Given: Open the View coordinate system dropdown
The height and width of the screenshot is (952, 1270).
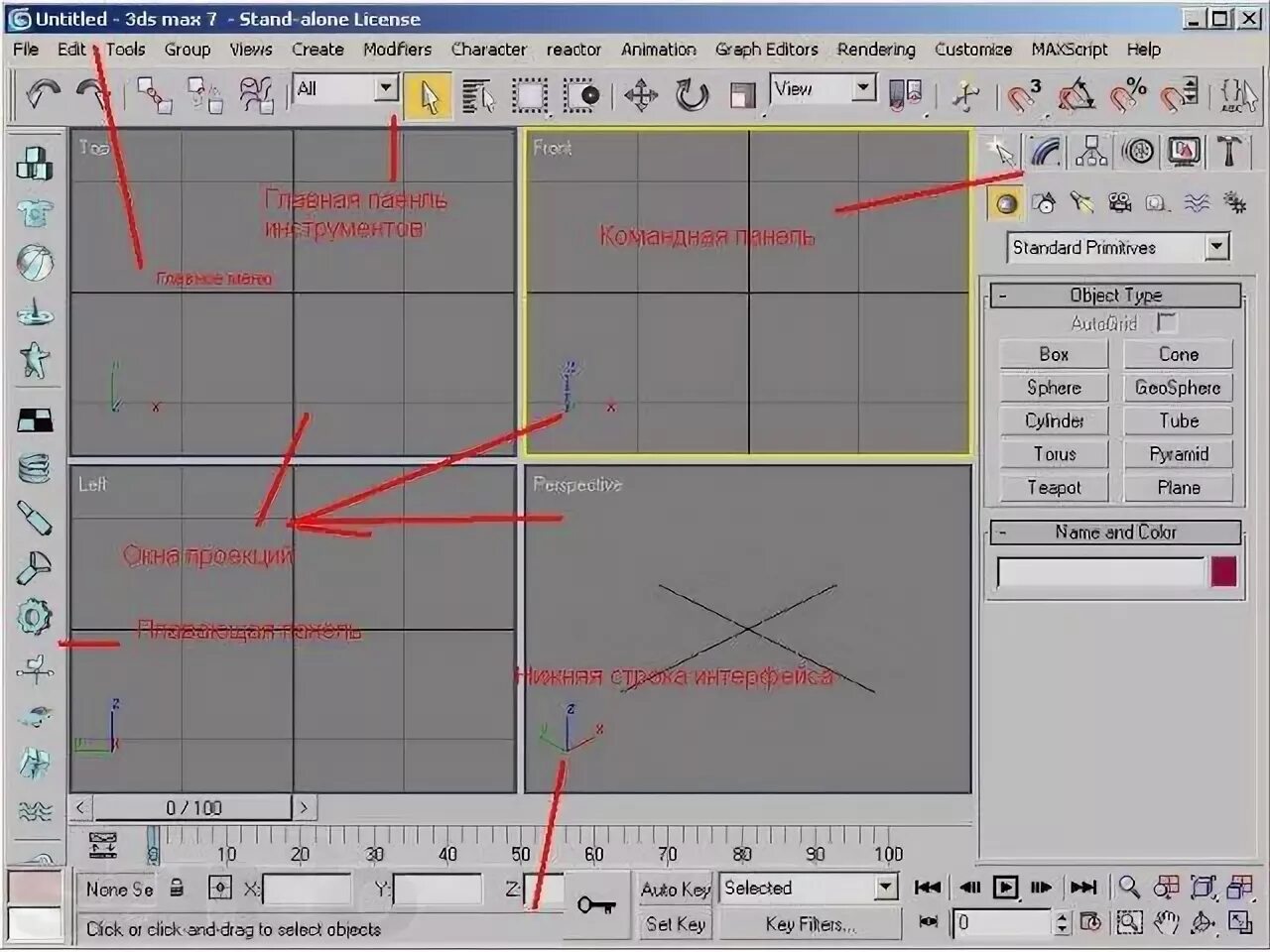Looking at the screenshot, I should 864,88.
